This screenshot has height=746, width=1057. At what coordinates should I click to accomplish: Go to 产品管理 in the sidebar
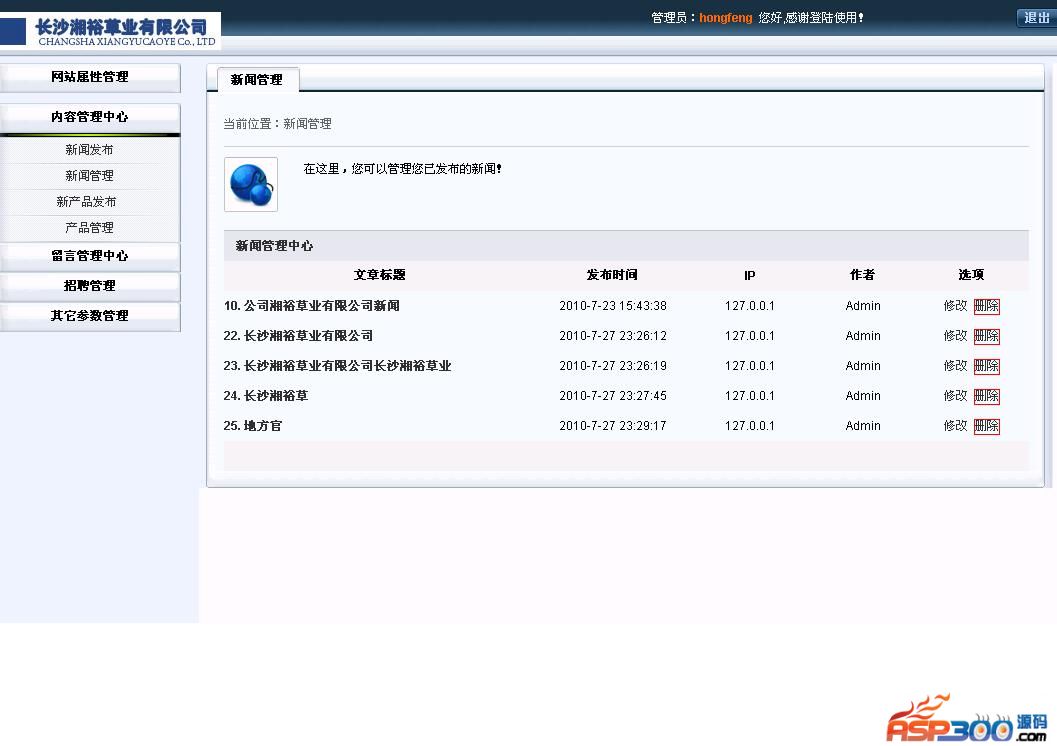pyautogui.click(x=90, y=228)
